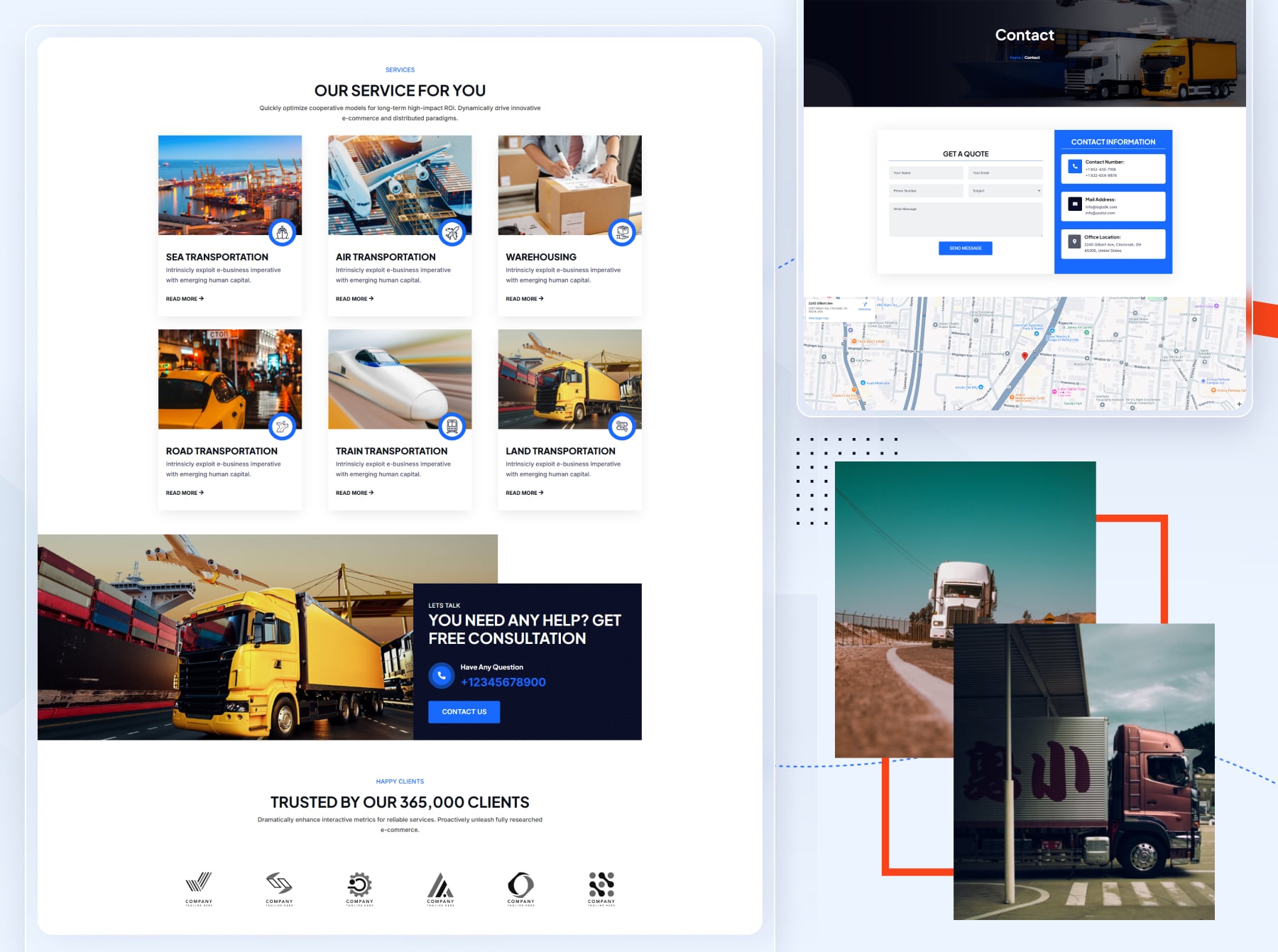Click the box icon on Warehousing card
Screen dimensions: 1278x952
(622, 232)
